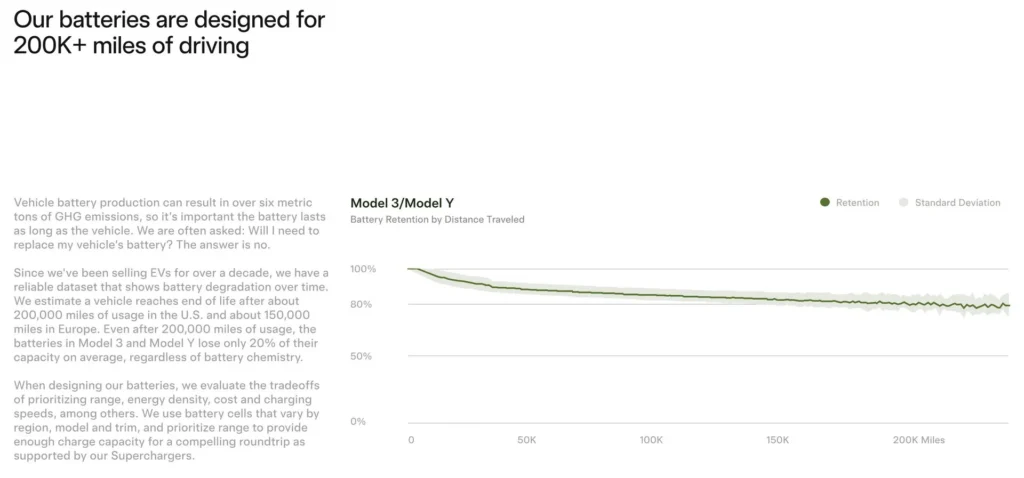This screenshot has width=1024, height=478.
Task: Click the 0 x-axis origin label
Action: click(x=411, y=439)
